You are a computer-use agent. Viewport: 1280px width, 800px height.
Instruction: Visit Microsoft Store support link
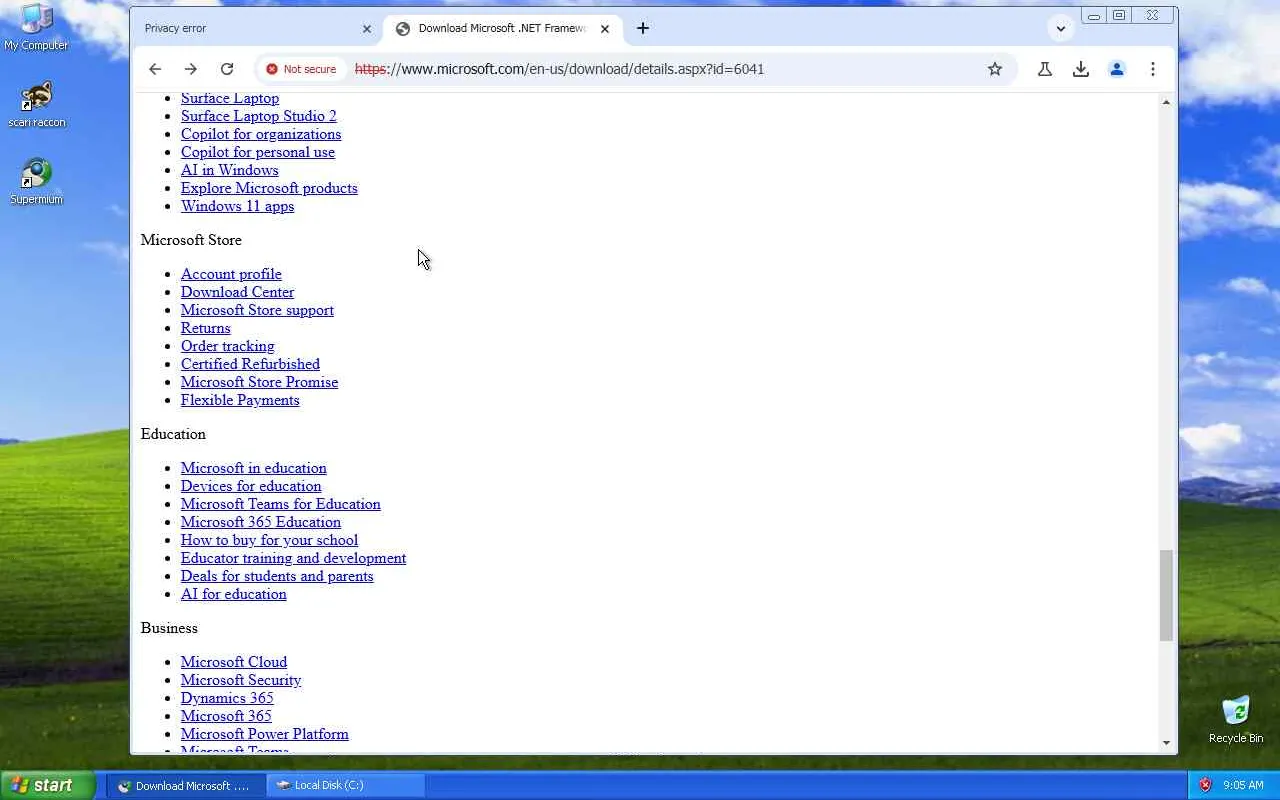(258, 310)
